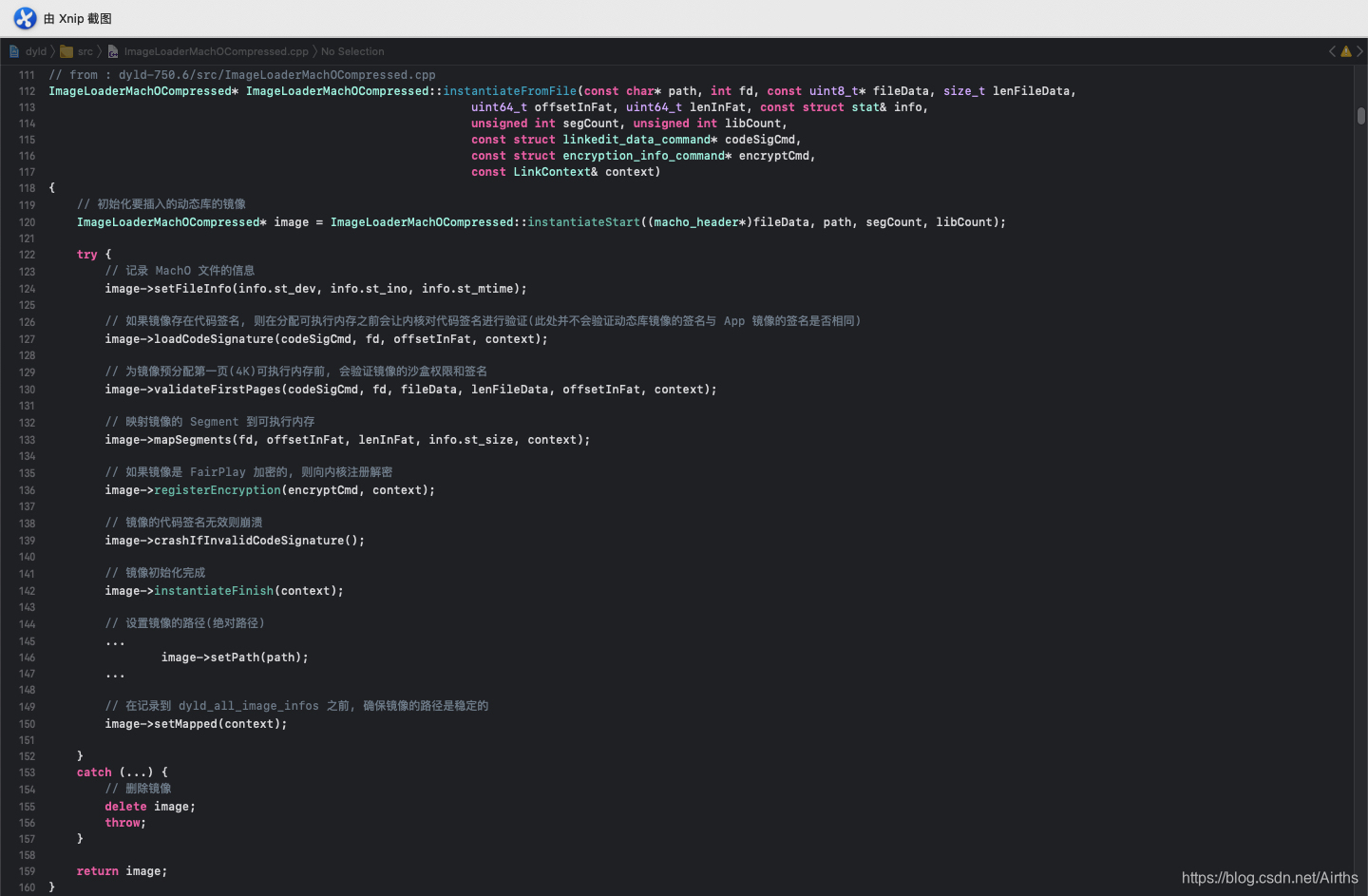1368x896 pixels.
Task: Click line number 122 in gutter
Action: point(27,255)
